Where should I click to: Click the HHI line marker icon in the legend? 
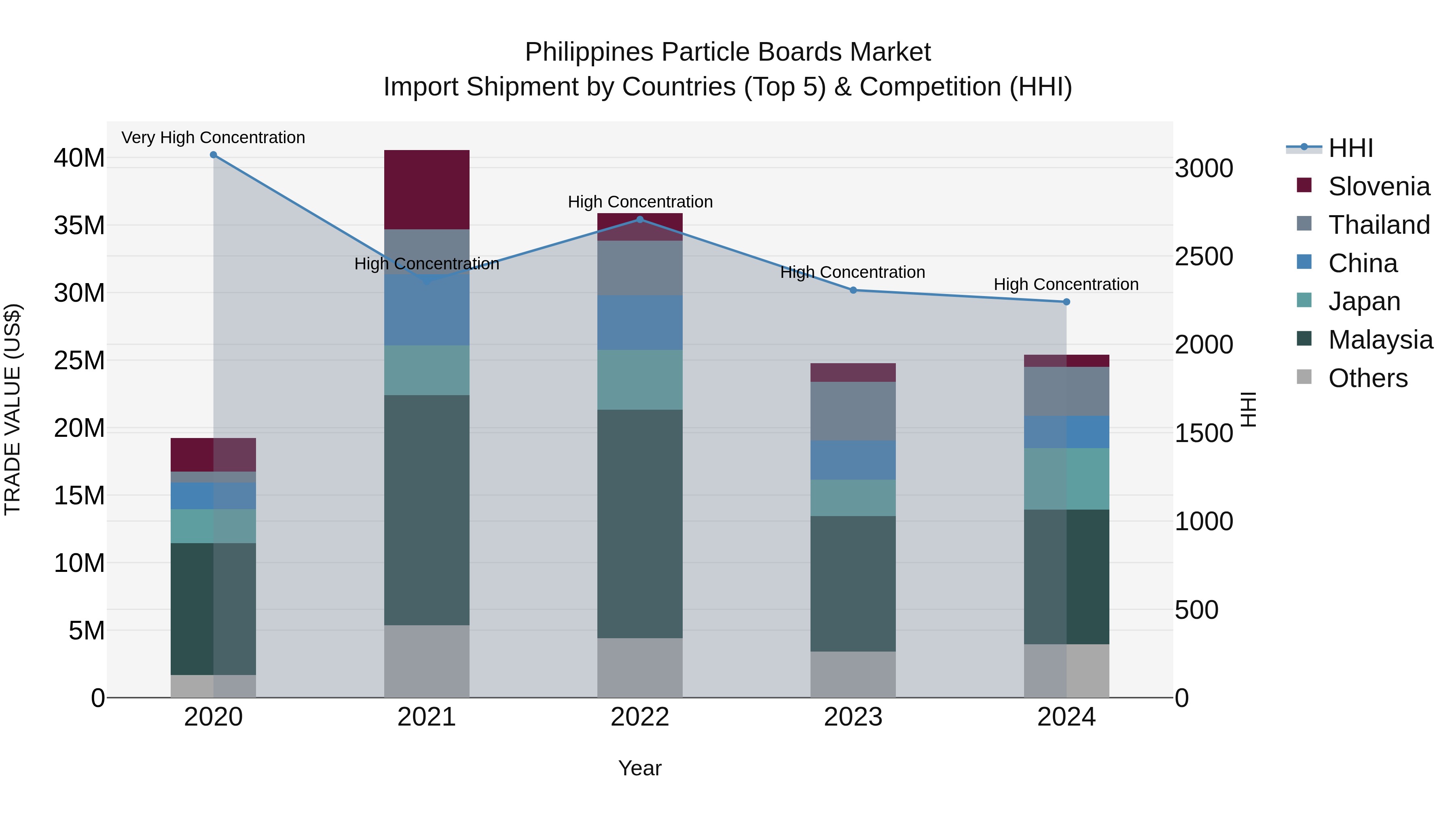click(1304, 147)
